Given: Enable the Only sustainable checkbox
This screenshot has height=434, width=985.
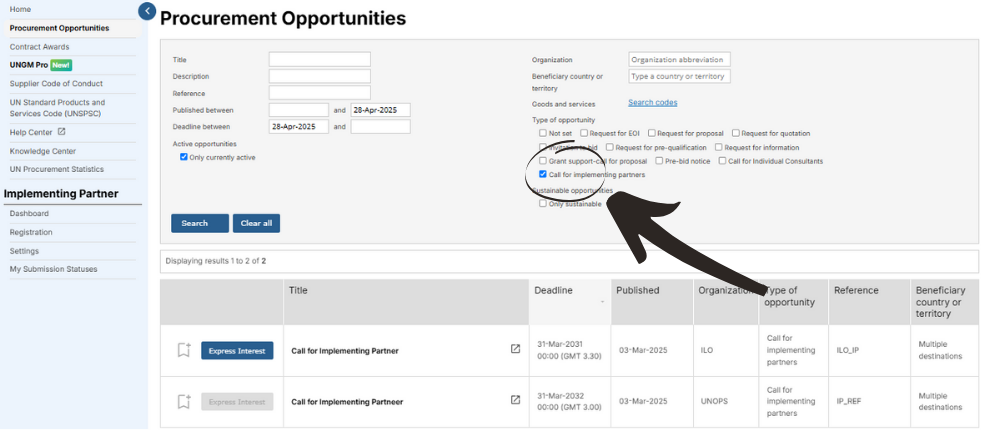Looking at the screenshot, I should click(x=543, y=204).
